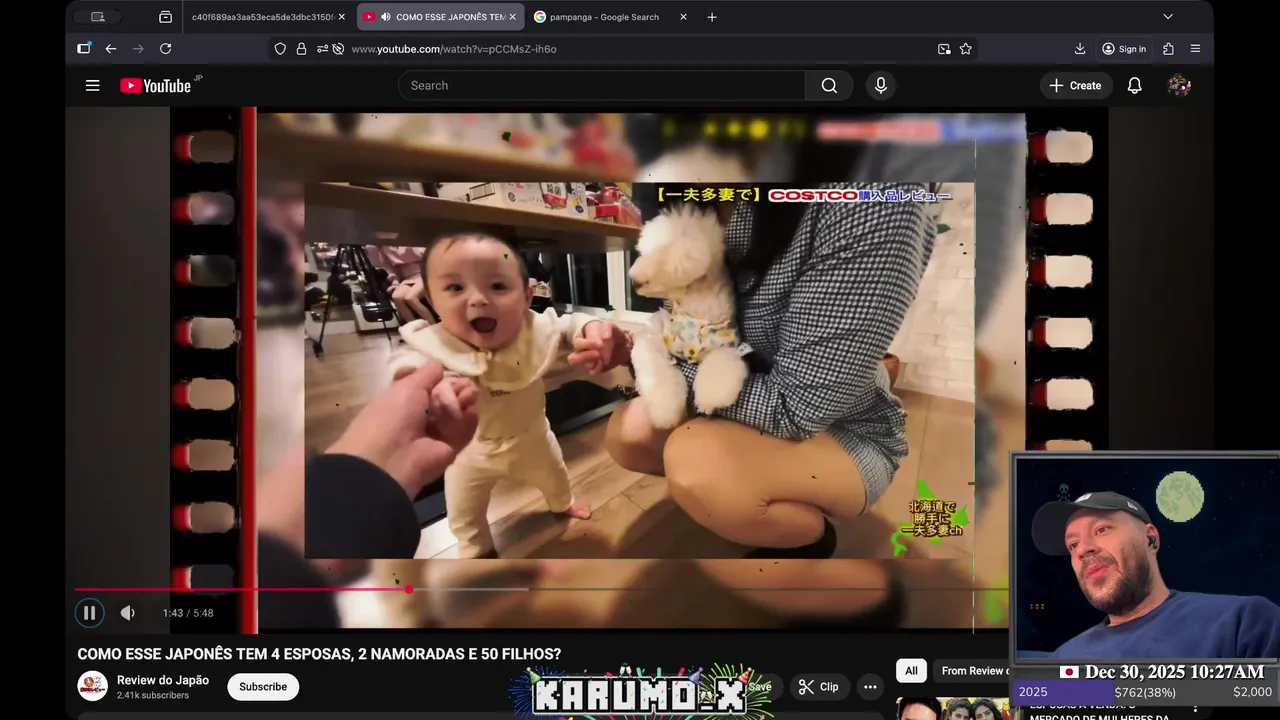1280x720 pixels.
Task: Switch to the COMO ESSE JAPONÊS tab
Action: click(441, 17)
